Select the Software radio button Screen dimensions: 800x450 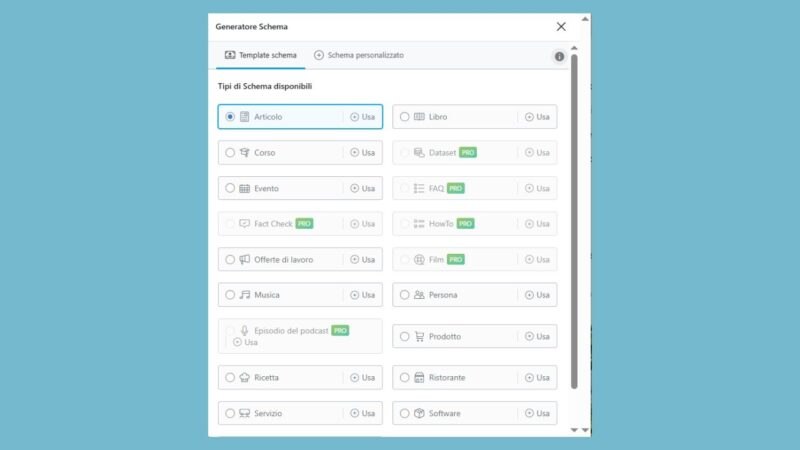pyautogui.click(x=405, y=413)
